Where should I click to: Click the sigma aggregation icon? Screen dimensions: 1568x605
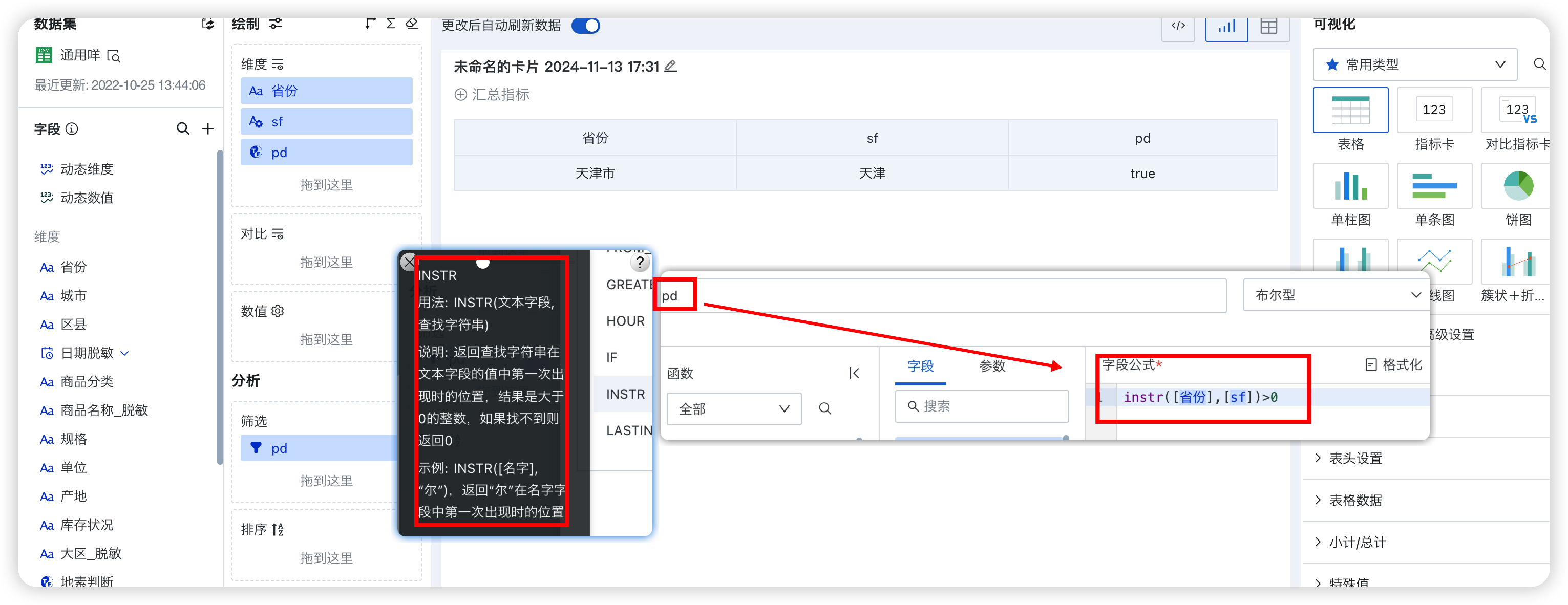391,24
